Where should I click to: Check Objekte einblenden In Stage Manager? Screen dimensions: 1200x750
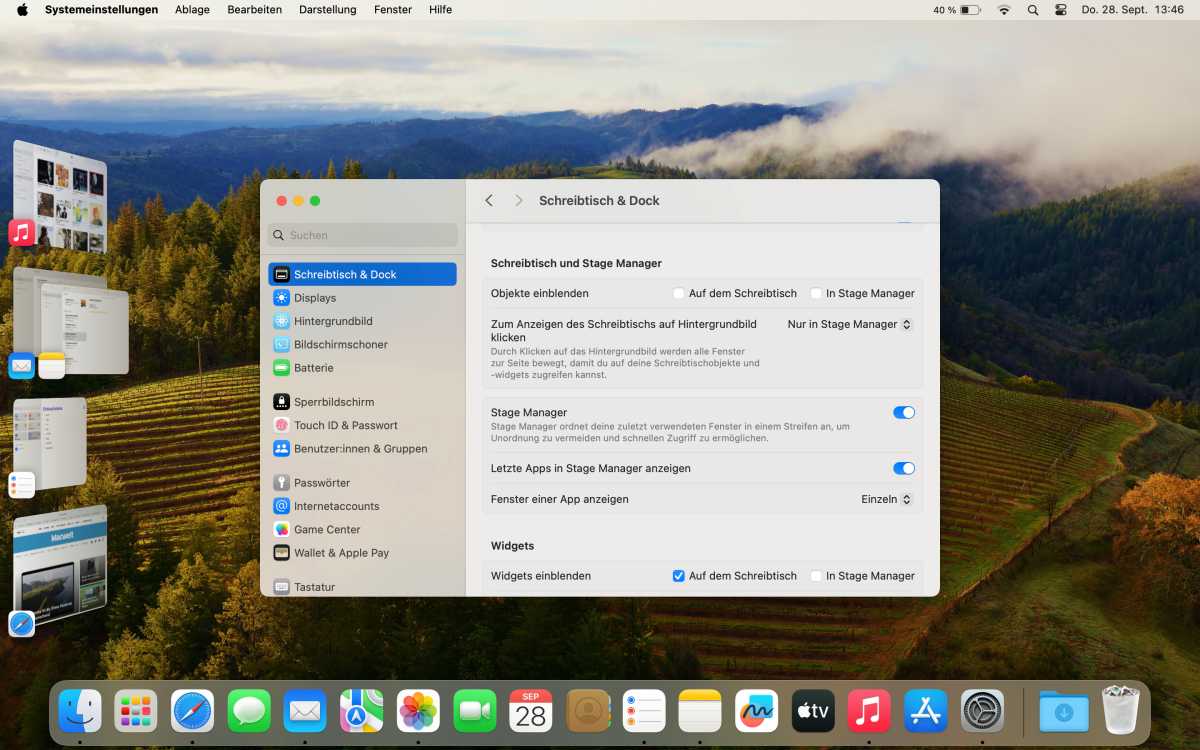(816, 294)
